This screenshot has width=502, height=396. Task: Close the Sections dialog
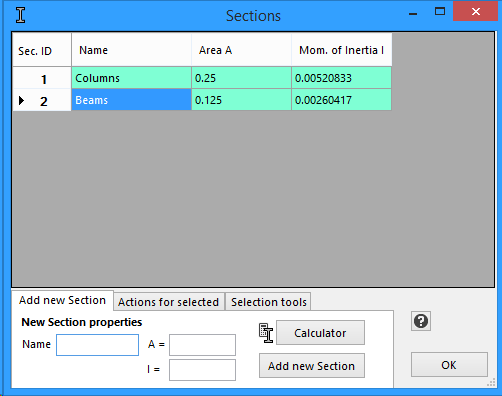tap(476, 12)
